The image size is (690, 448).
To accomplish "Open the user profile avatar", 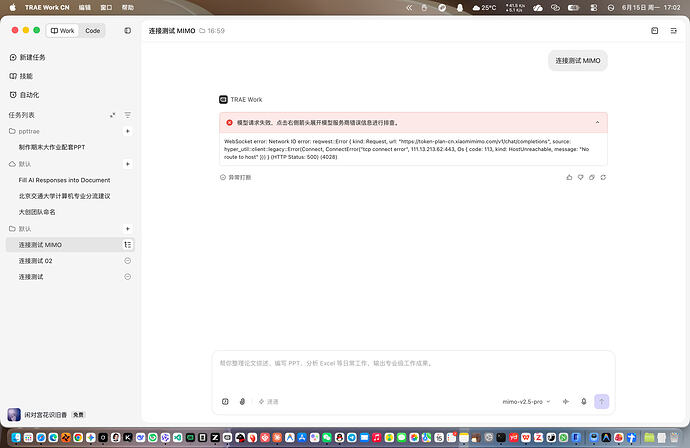I will coord(14,415).
